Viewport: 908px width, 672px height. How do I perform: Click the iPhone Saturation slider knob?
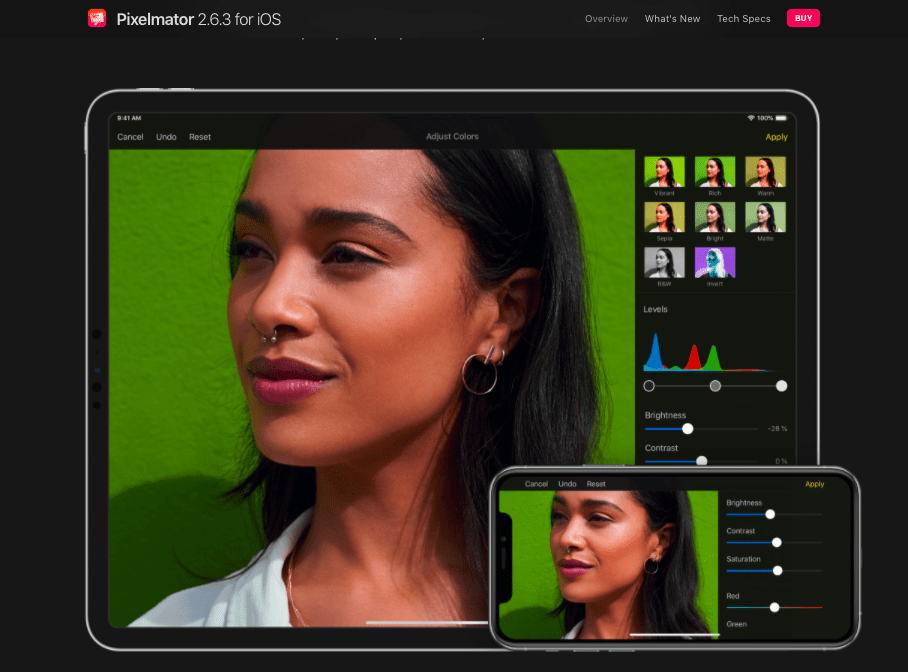coord(777,570)
